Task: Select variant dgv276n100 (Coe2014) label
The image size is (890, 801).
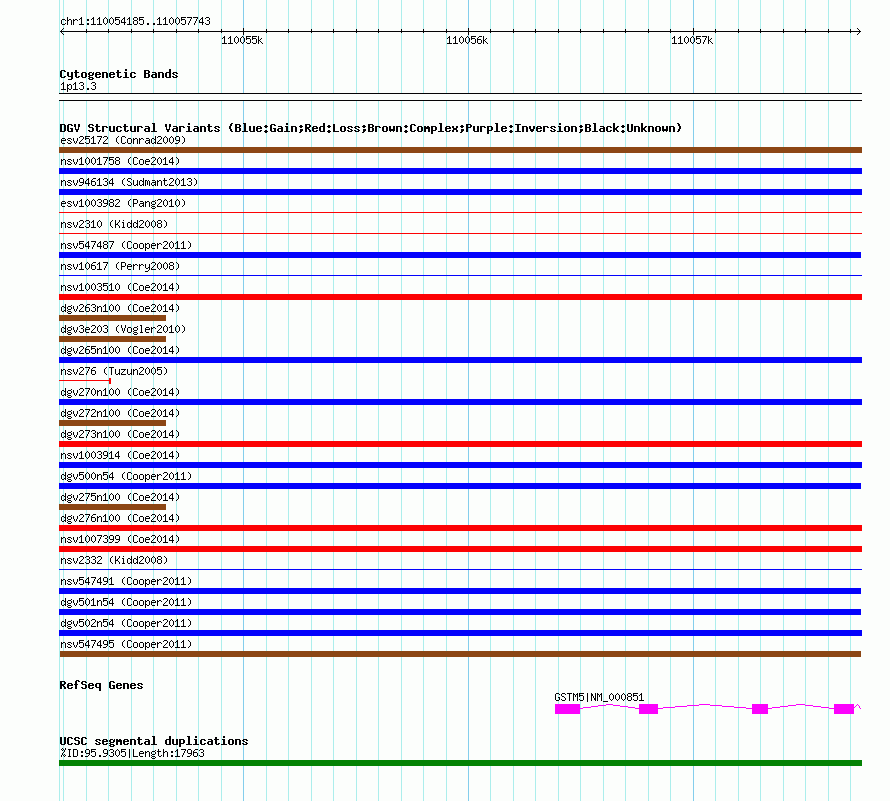Action: point(120,518)
